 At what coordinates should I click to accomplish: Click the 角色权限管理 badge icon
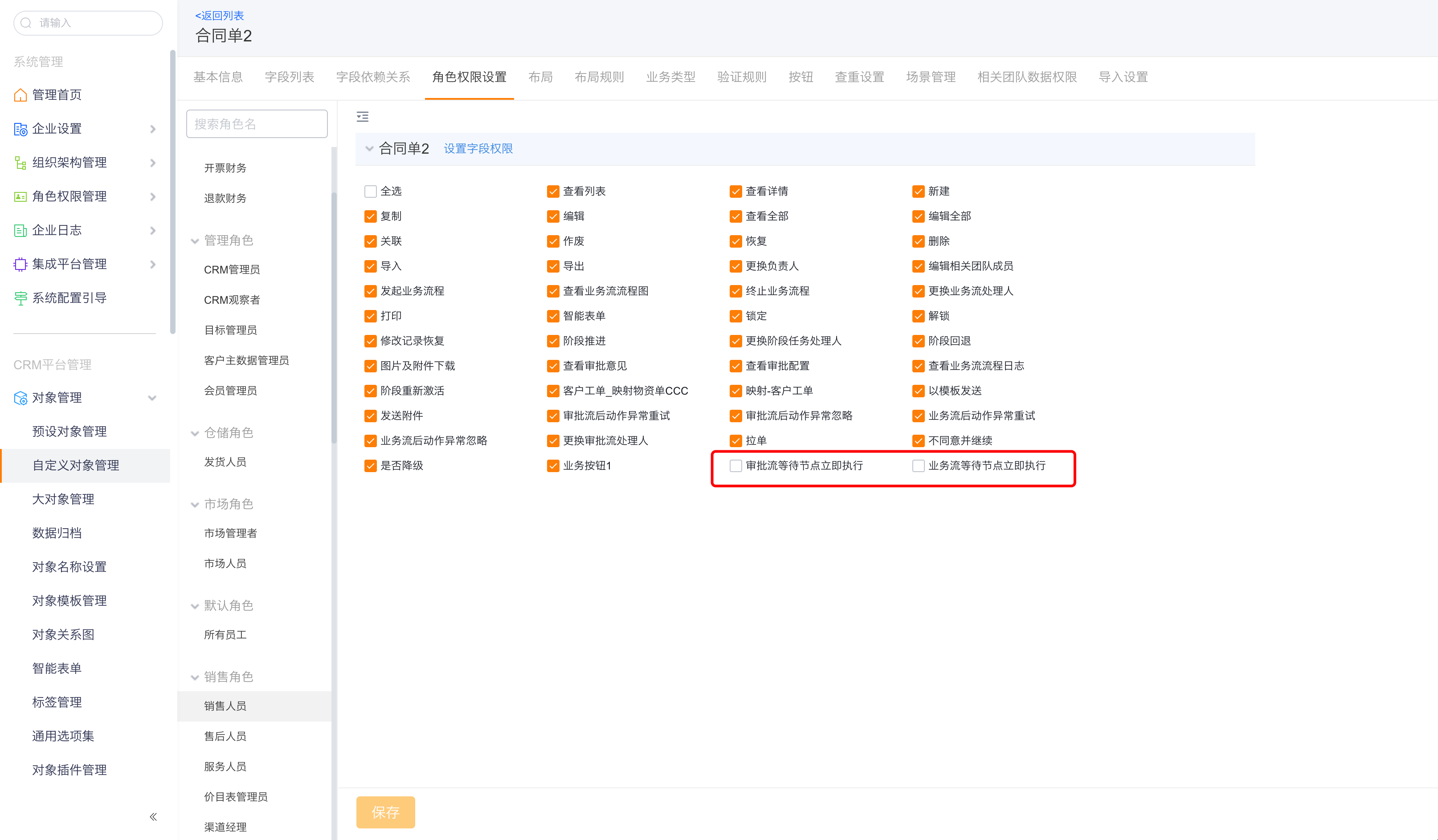tap(20, 196)
